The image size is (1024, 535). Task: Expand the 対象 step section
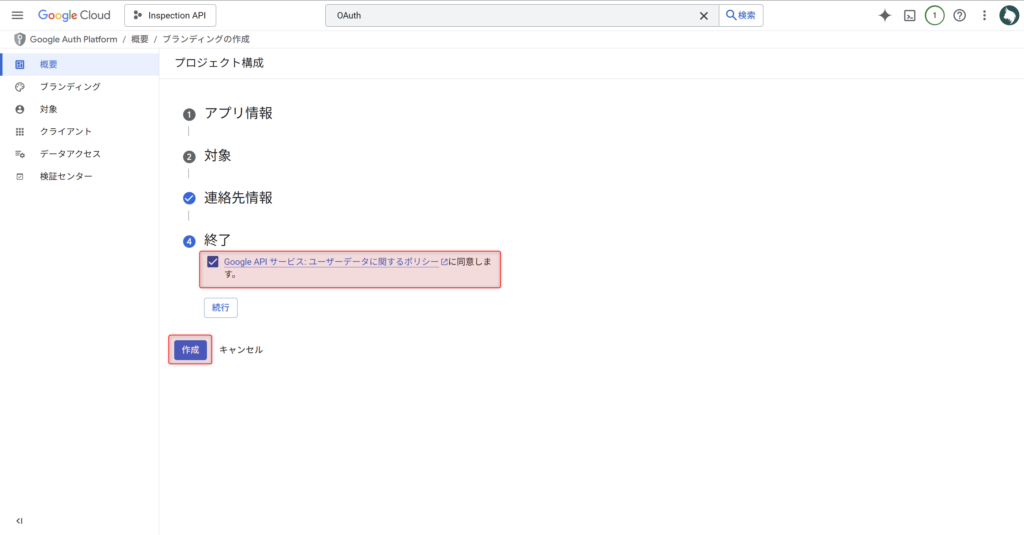click(218, 156)
